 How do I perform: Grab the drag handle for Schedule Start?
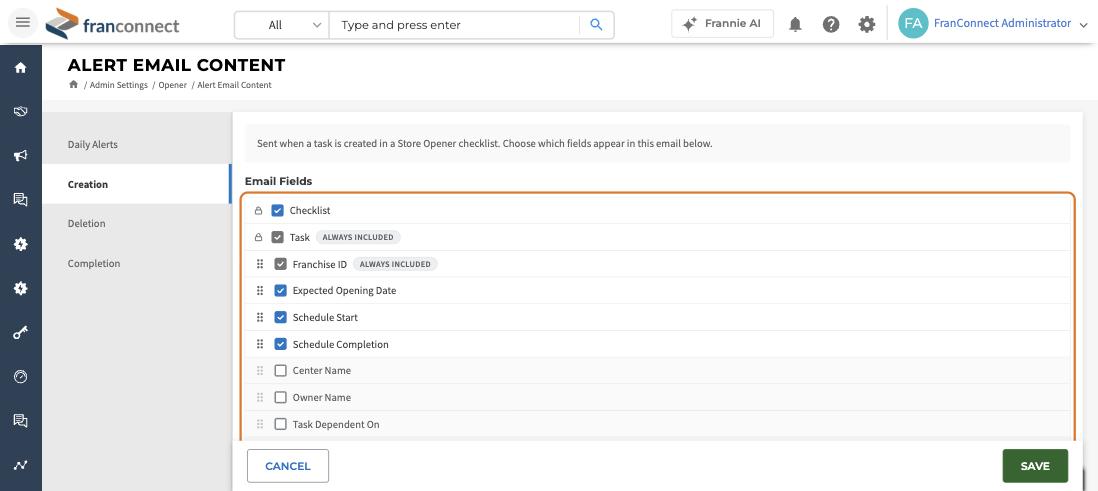coord(260,317)
